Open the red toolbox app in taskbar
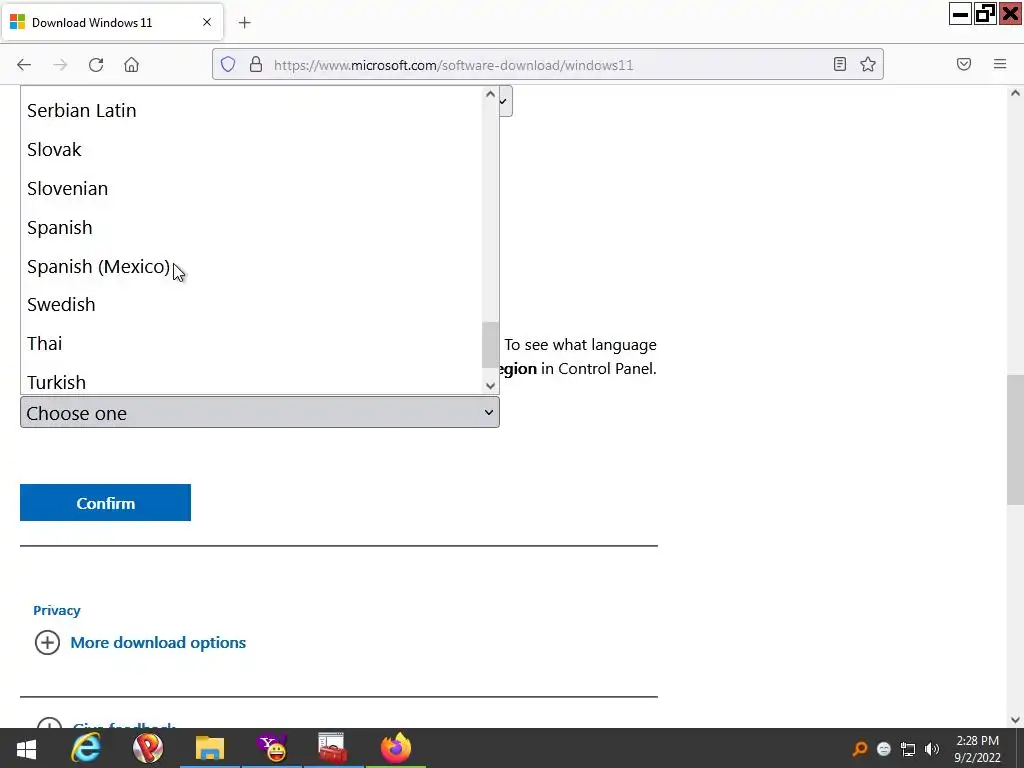This screenshot has width=1024, height=768. pos(333,748)
